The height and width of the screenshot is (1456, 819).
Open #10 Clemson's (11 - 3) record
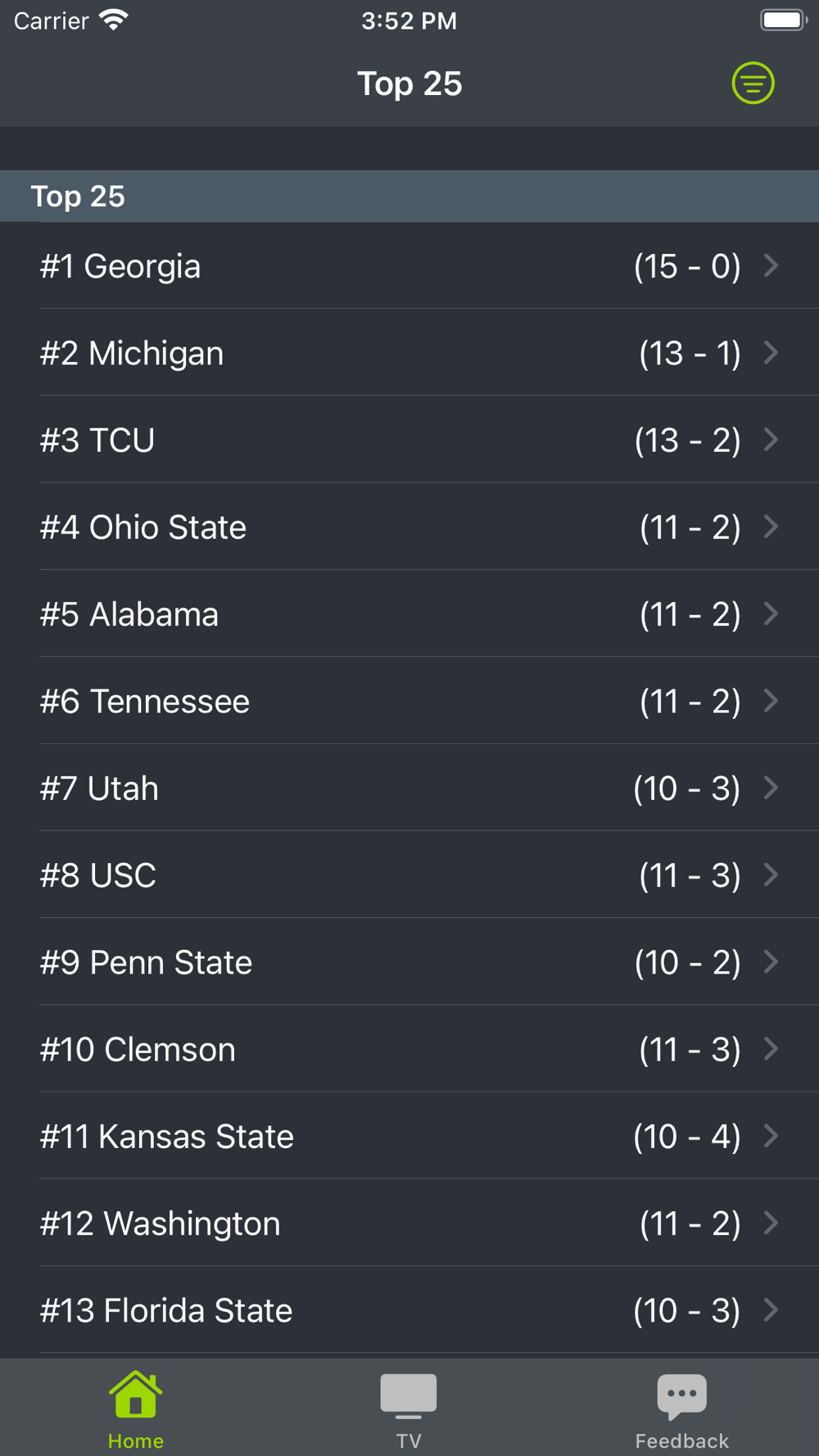click(690, 1050)
